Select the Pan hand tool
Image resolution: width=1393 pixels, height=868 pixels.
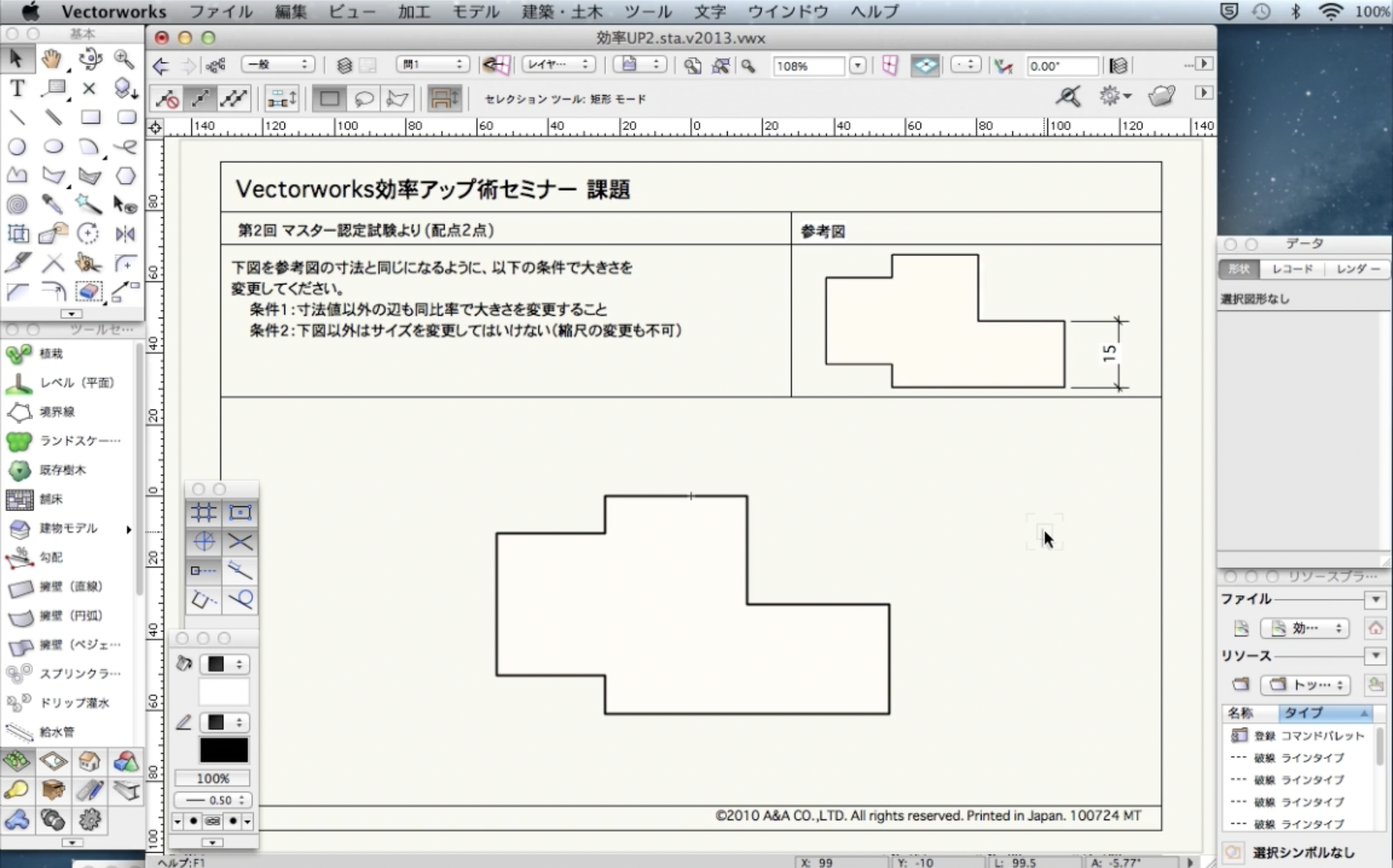pyautogui.click(x=52, y=59)
